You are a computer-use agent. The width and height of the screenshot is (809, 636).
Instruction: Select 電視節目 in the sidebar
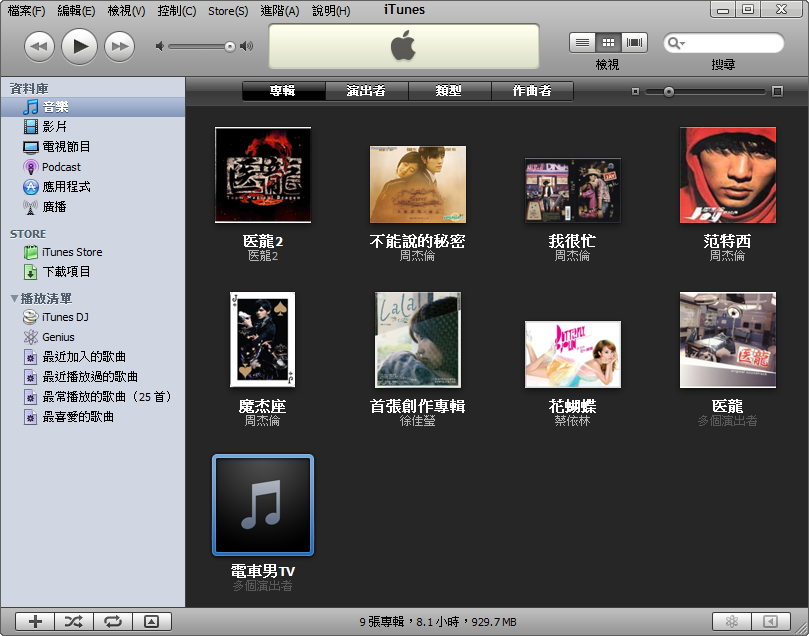click(93, 146)
